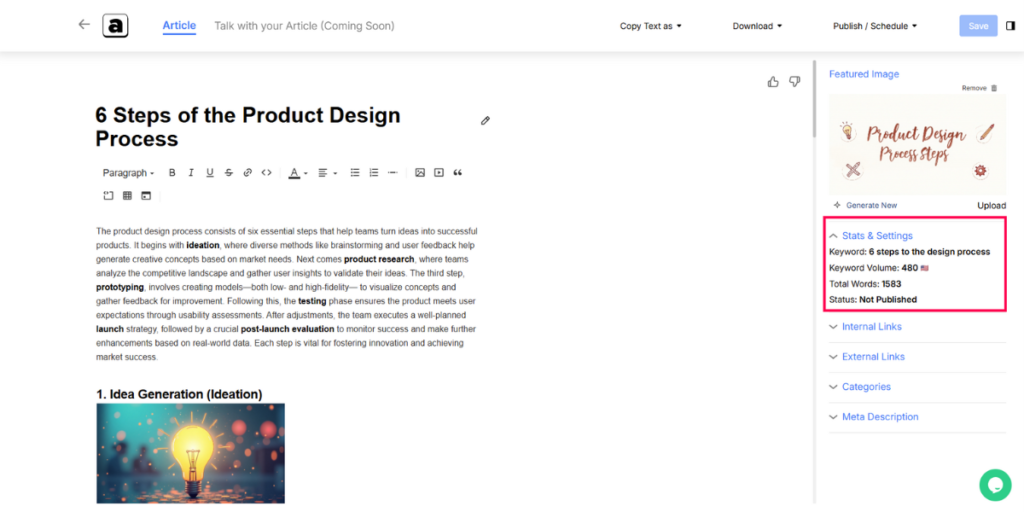
Task: Insert a table
Action: 127,195
